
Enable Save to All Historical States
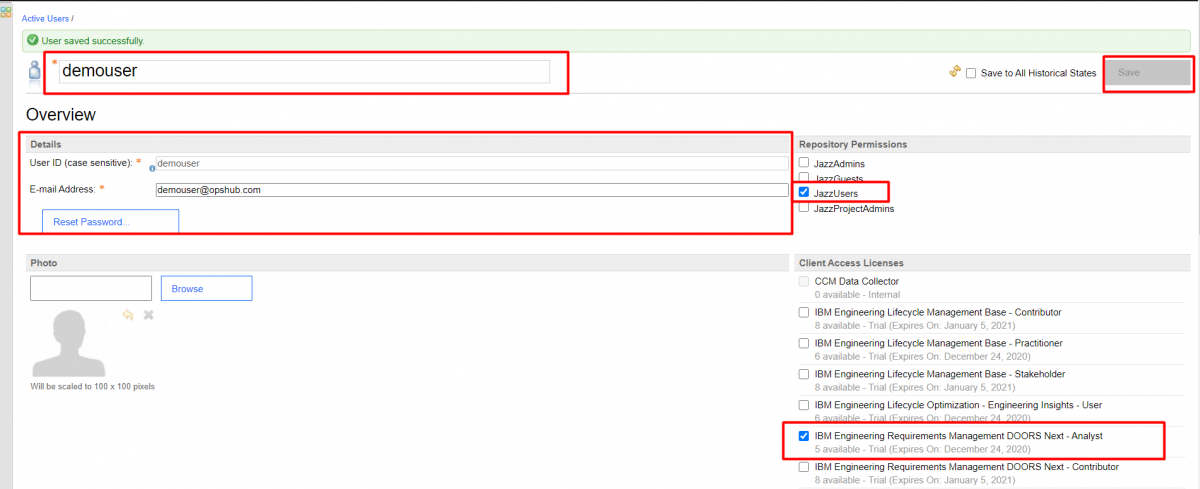[971, 73]
